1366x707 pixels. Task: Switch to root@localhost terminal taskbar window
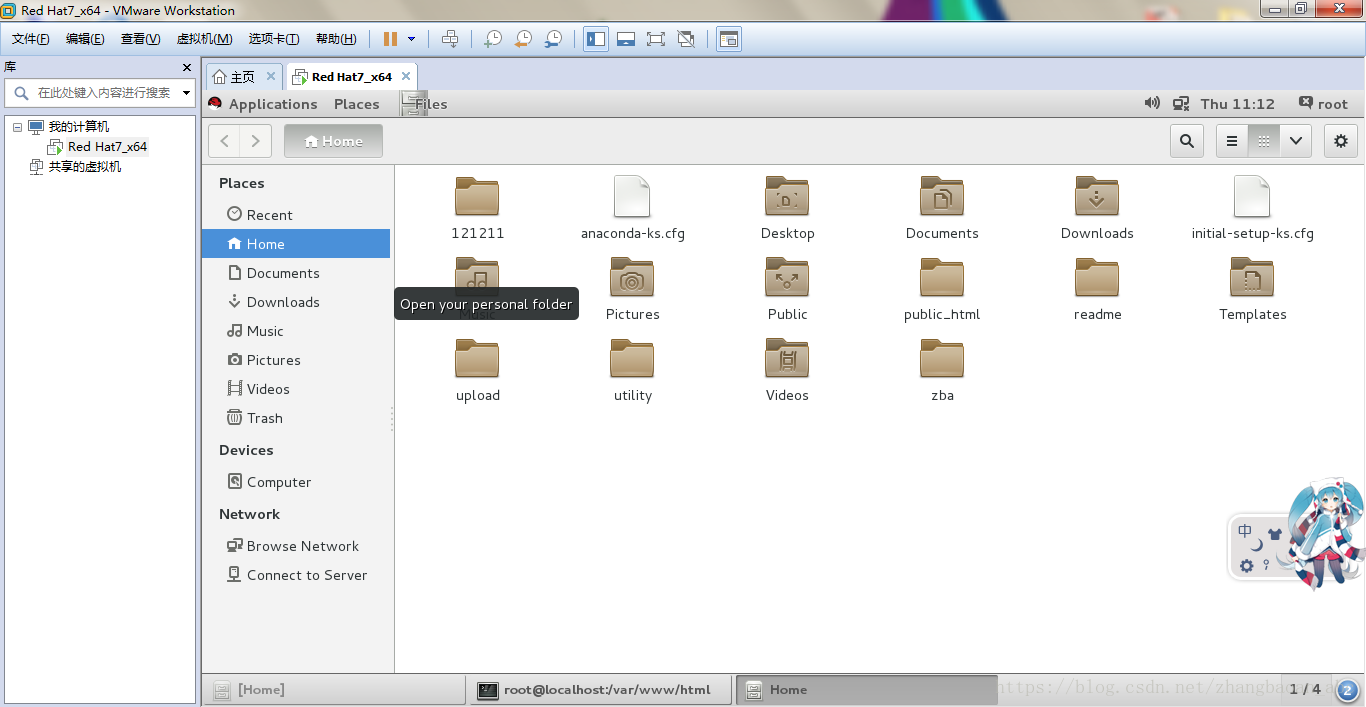pyautogui.click(x=599, y=690)
